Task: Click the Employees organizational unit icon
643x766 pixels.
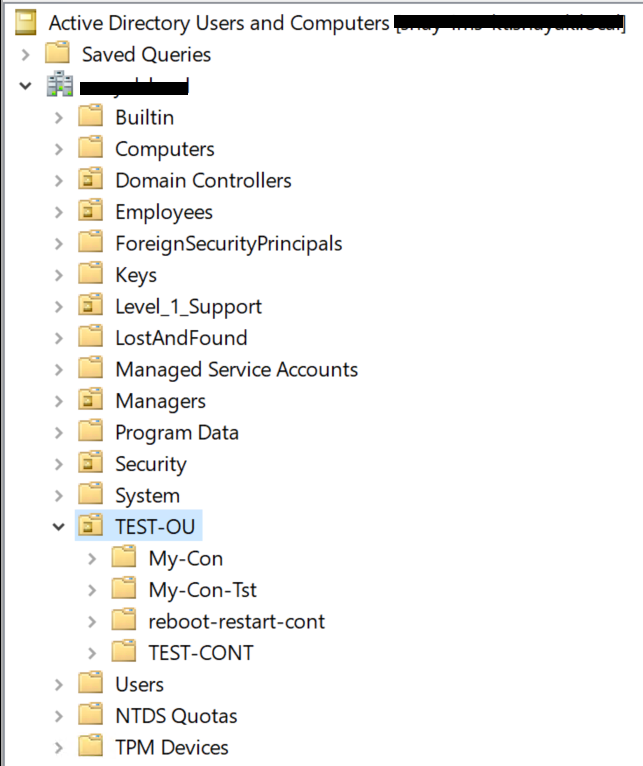Action: pos(91,212)
